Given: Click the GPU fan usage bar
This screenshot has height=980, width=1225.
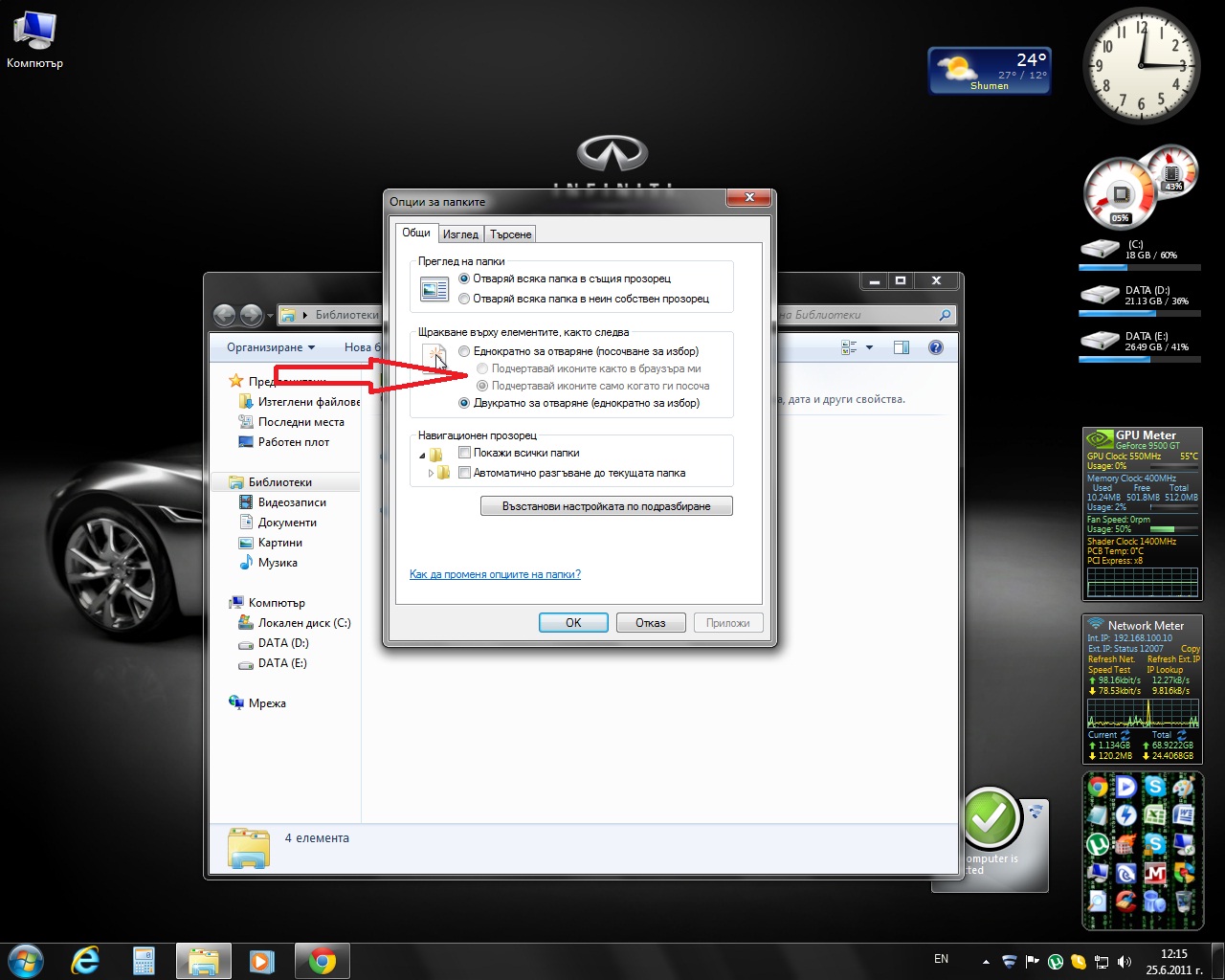Looking at the screenshot, I should 1173,528.
